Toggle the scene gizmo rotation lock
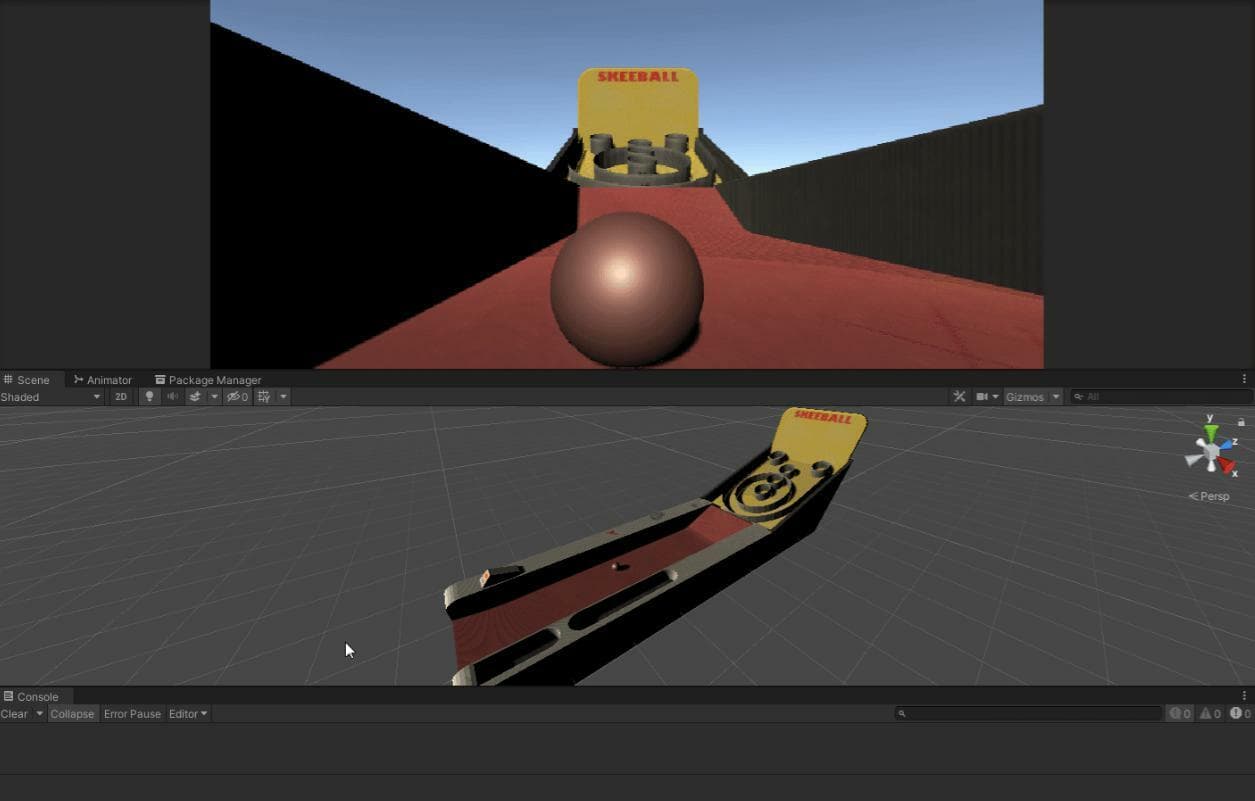The height and width of the screenshot is (801, 1255). tap(1241, 422)
